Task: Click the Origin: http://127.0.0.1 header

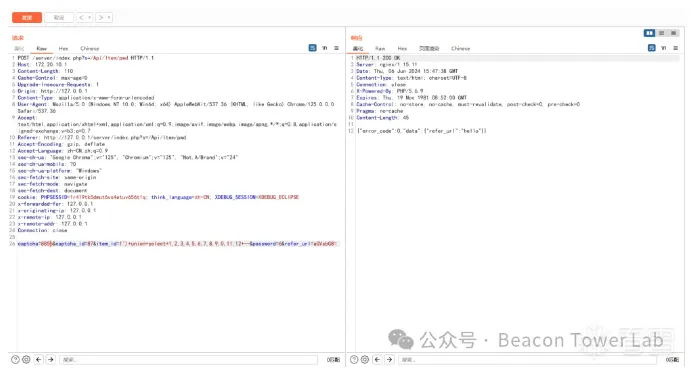Action: (52, 91)
